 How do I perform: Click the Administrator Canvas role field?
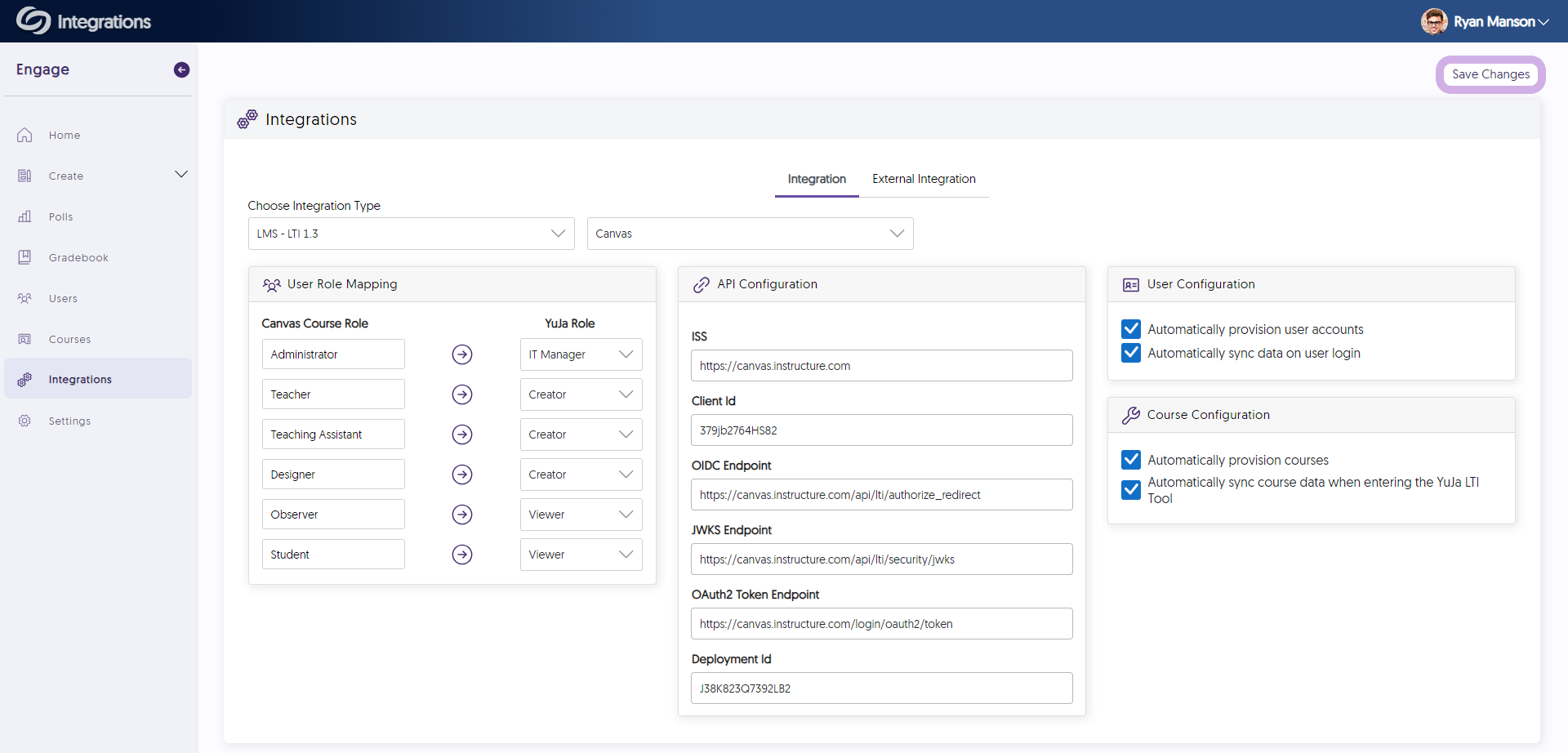[333, 354]
